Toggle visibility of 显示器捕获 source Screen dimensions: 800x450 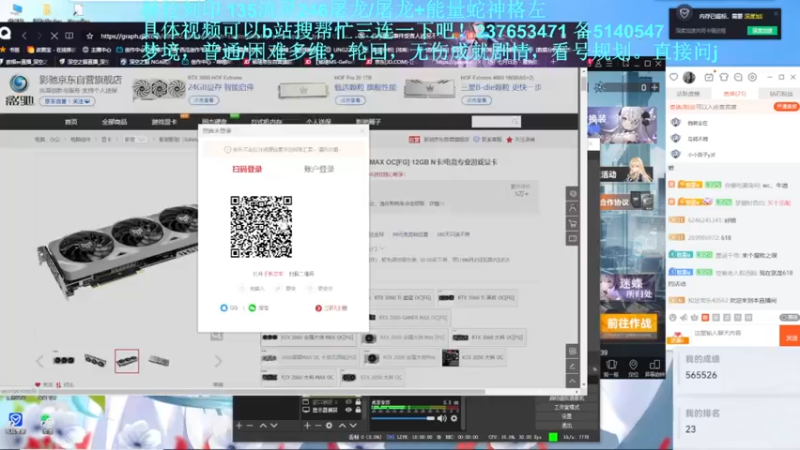coord(348,410)
